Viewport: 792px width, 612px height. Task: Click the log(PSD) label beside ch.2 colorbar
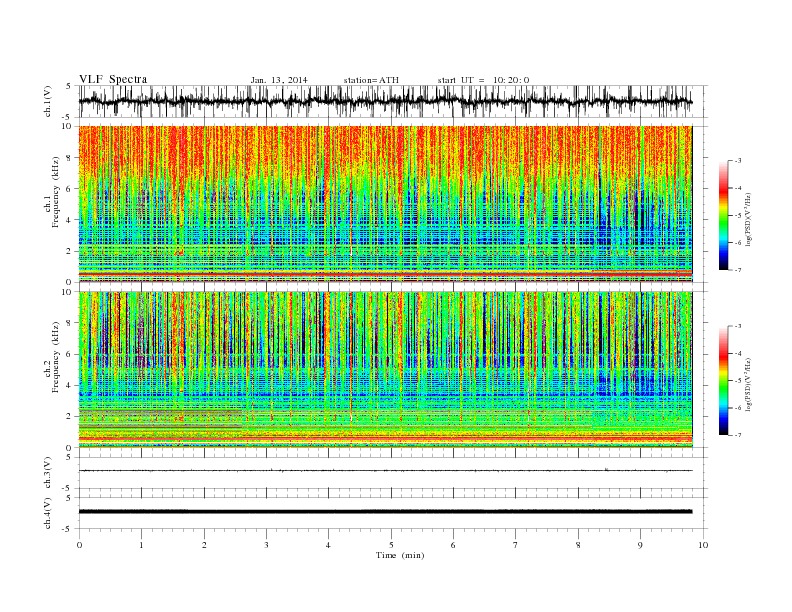point(748,384)
